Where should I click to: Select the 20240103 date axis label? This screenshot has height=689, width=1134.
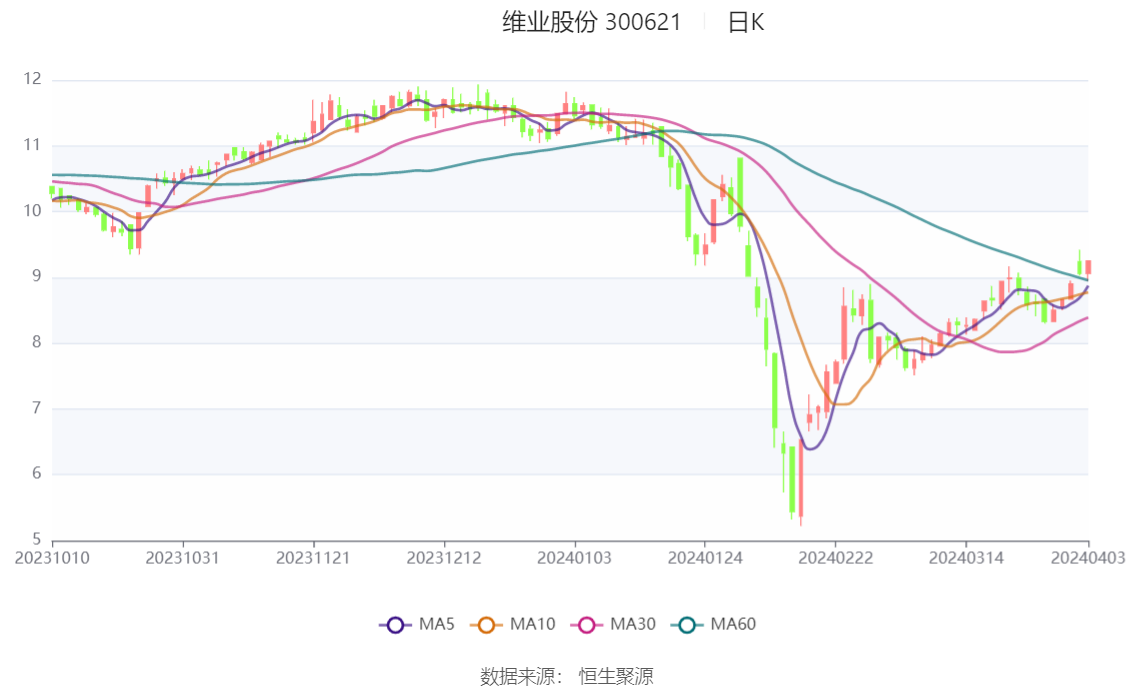point(574,558)
